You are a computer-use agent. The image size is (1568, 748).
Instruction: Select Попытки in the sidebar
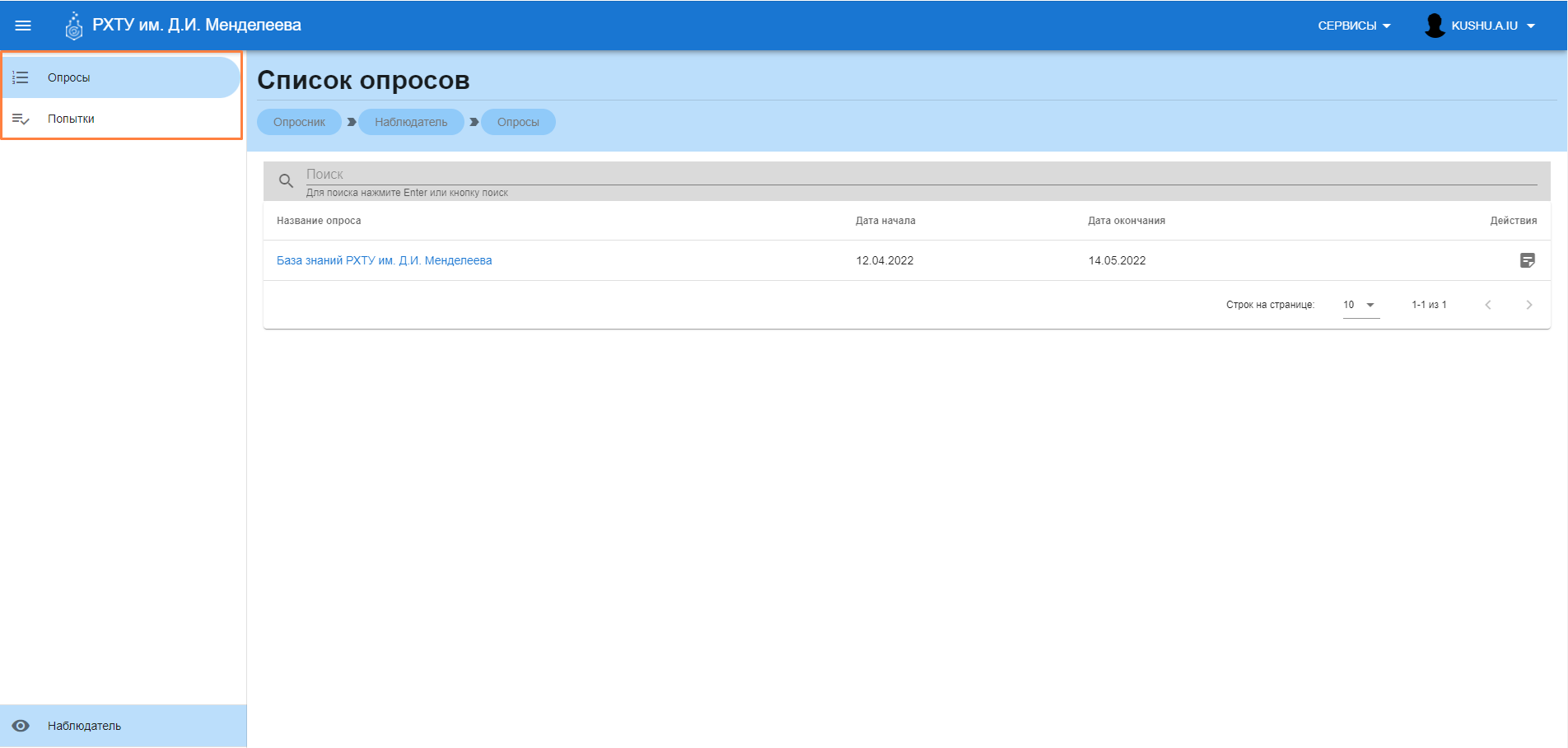tap(71, 119)
